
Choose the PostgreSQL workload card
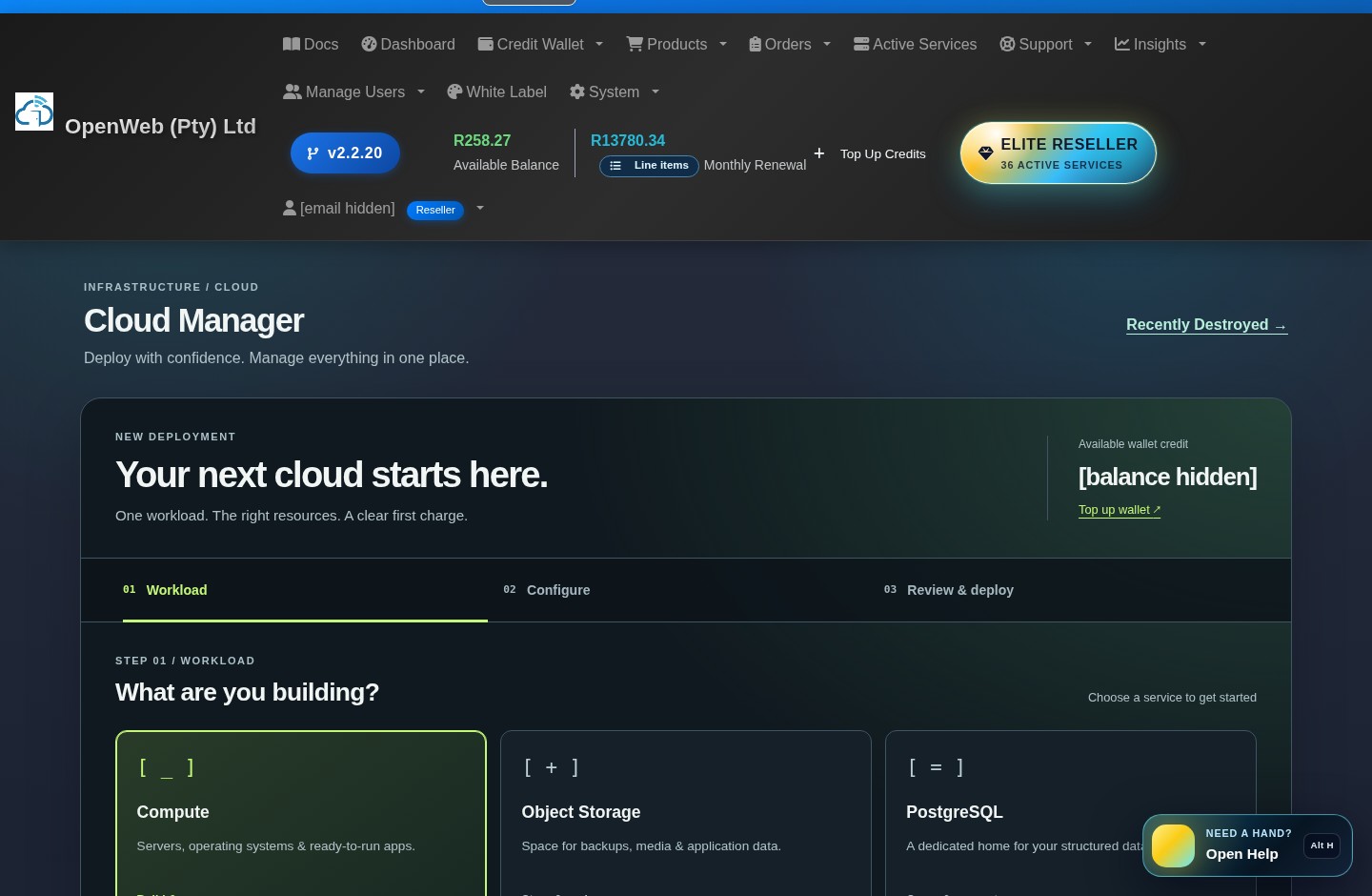click(x=1071, y=813)
